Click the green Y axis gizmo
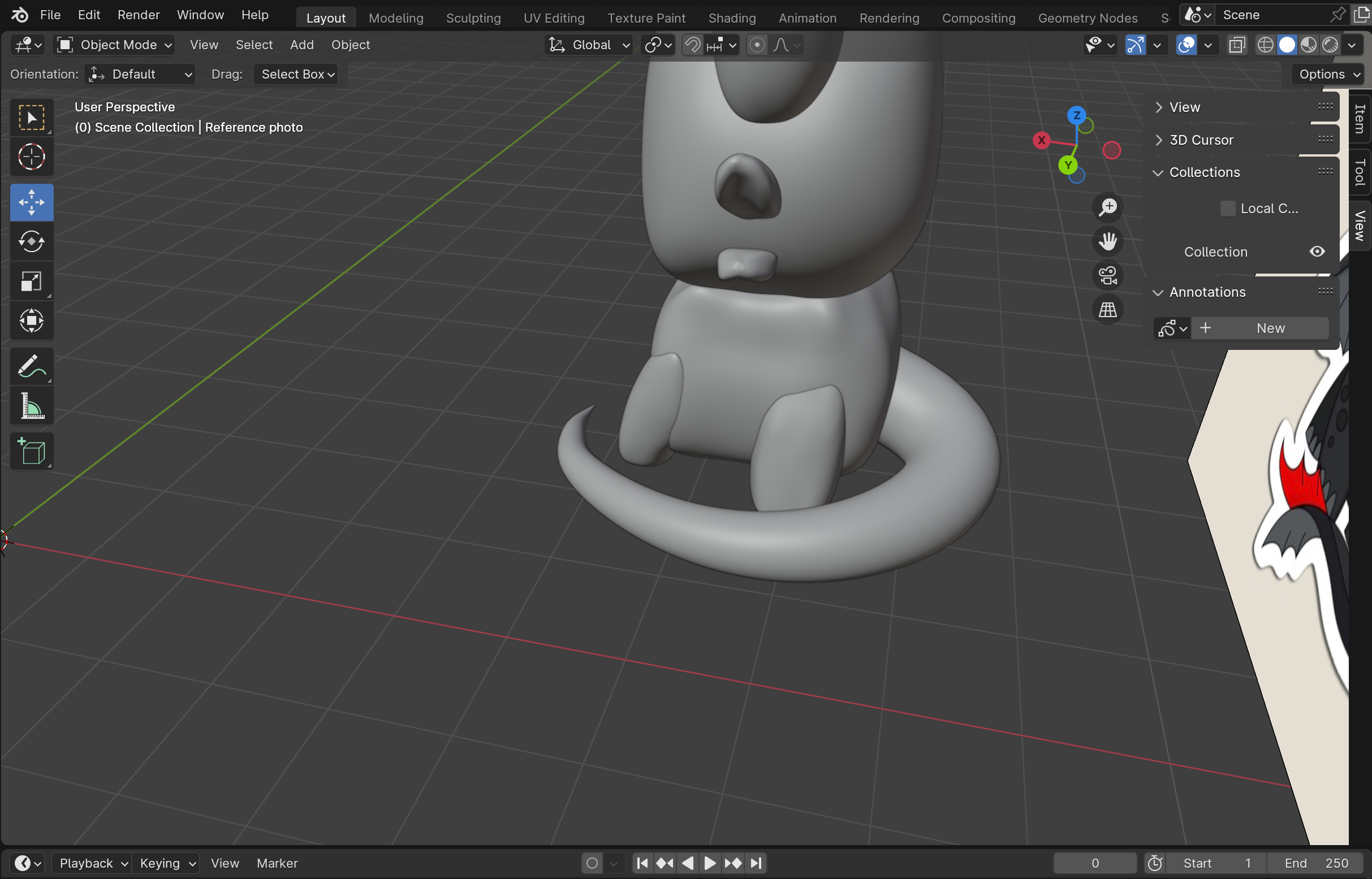The width and height of the screenshot is (1372, 879). point(1068,166)
